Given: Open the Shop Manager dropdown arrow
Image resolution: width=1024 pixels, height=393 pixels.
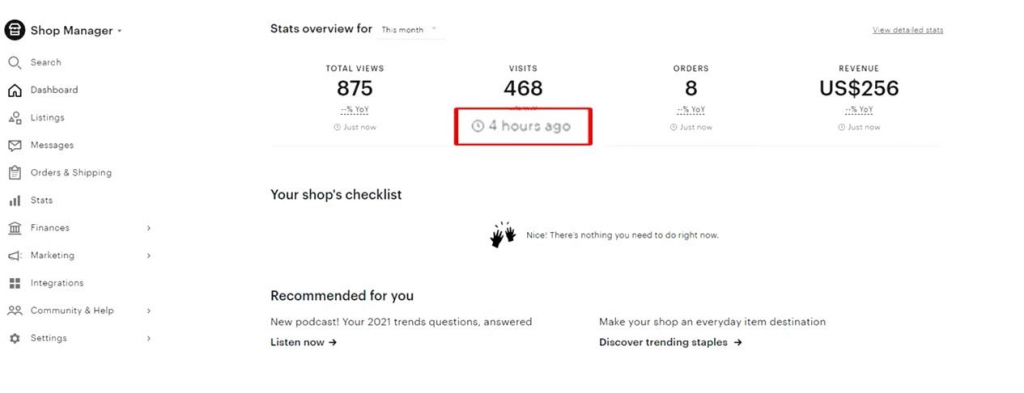Looking at the screenshot, I should [120, 31].
